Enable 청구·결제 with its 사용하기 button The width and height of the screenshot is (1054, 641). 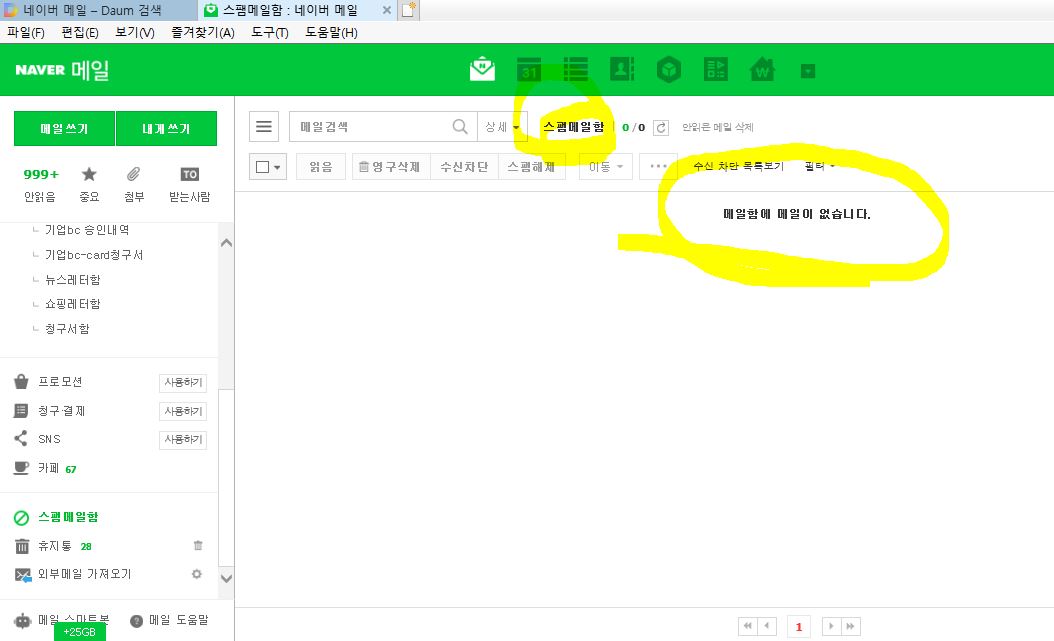(x=183, y=411)
